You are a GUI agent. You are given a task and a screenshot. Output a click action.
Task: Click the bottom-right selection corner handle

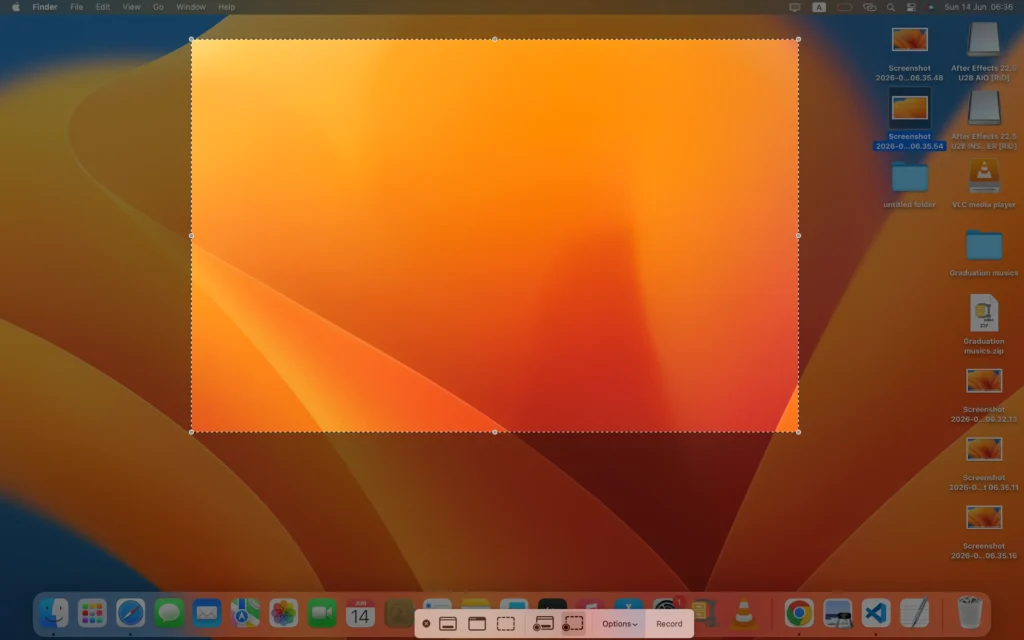[798, 432]
